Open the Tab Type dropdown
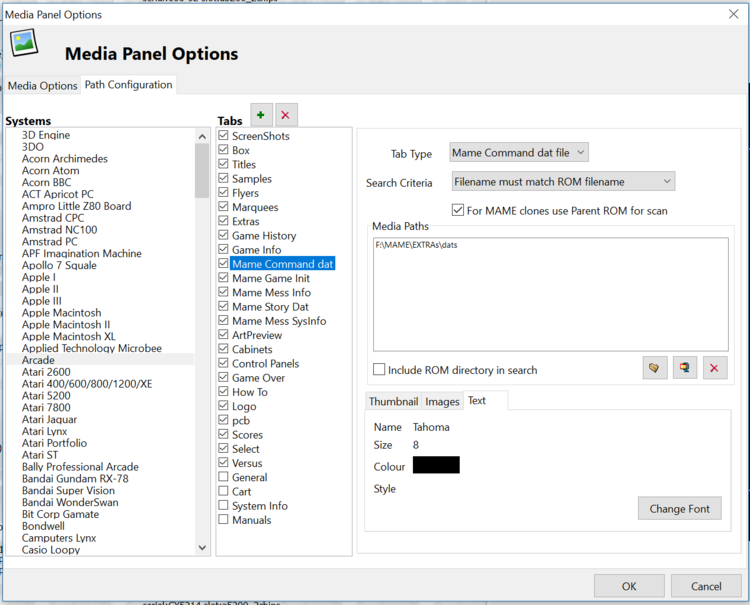The image size is (750, 605). tap(519, 153)
